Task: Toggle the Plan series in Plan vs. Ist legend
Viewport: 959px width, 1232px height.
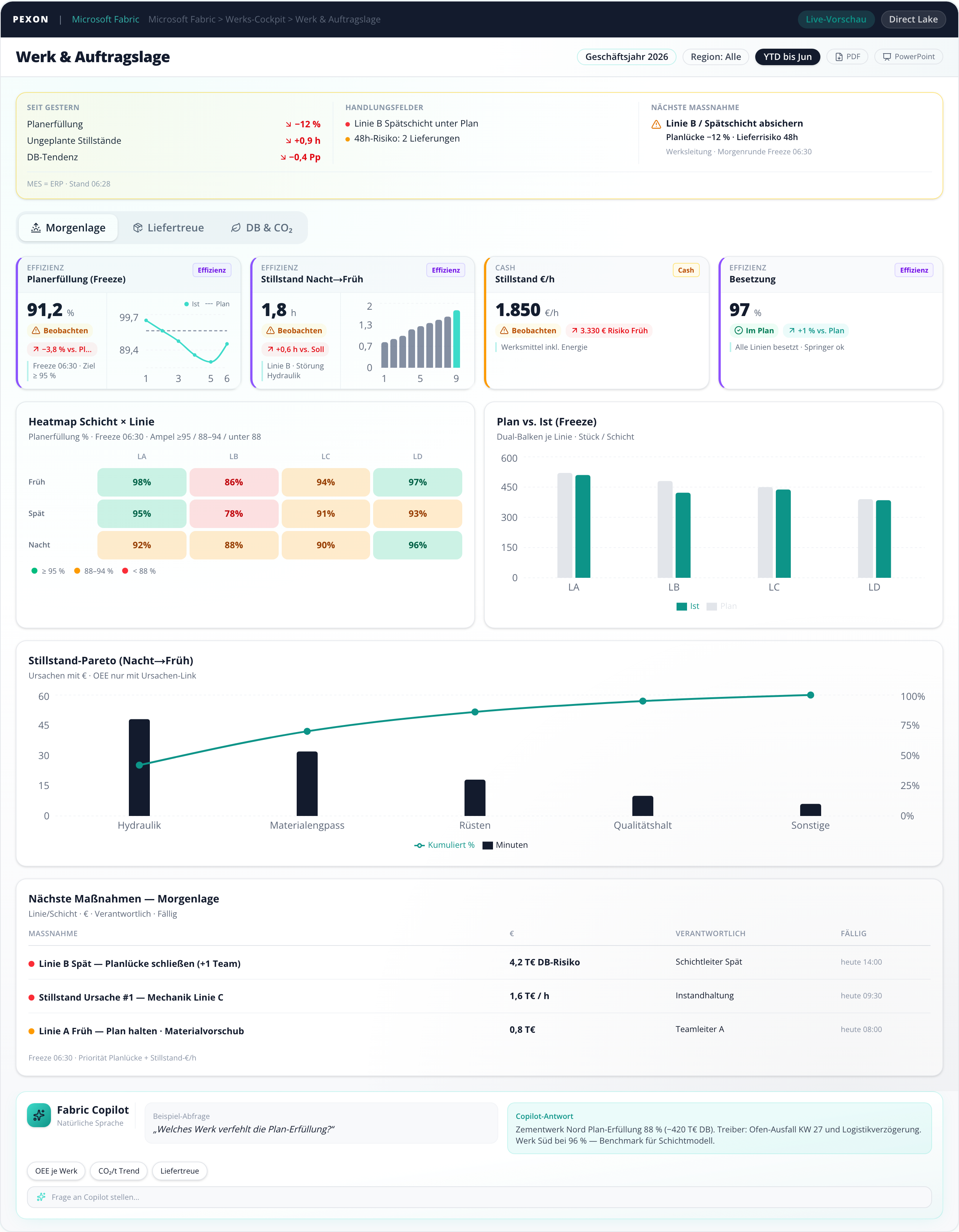Action: pos(722,606)
